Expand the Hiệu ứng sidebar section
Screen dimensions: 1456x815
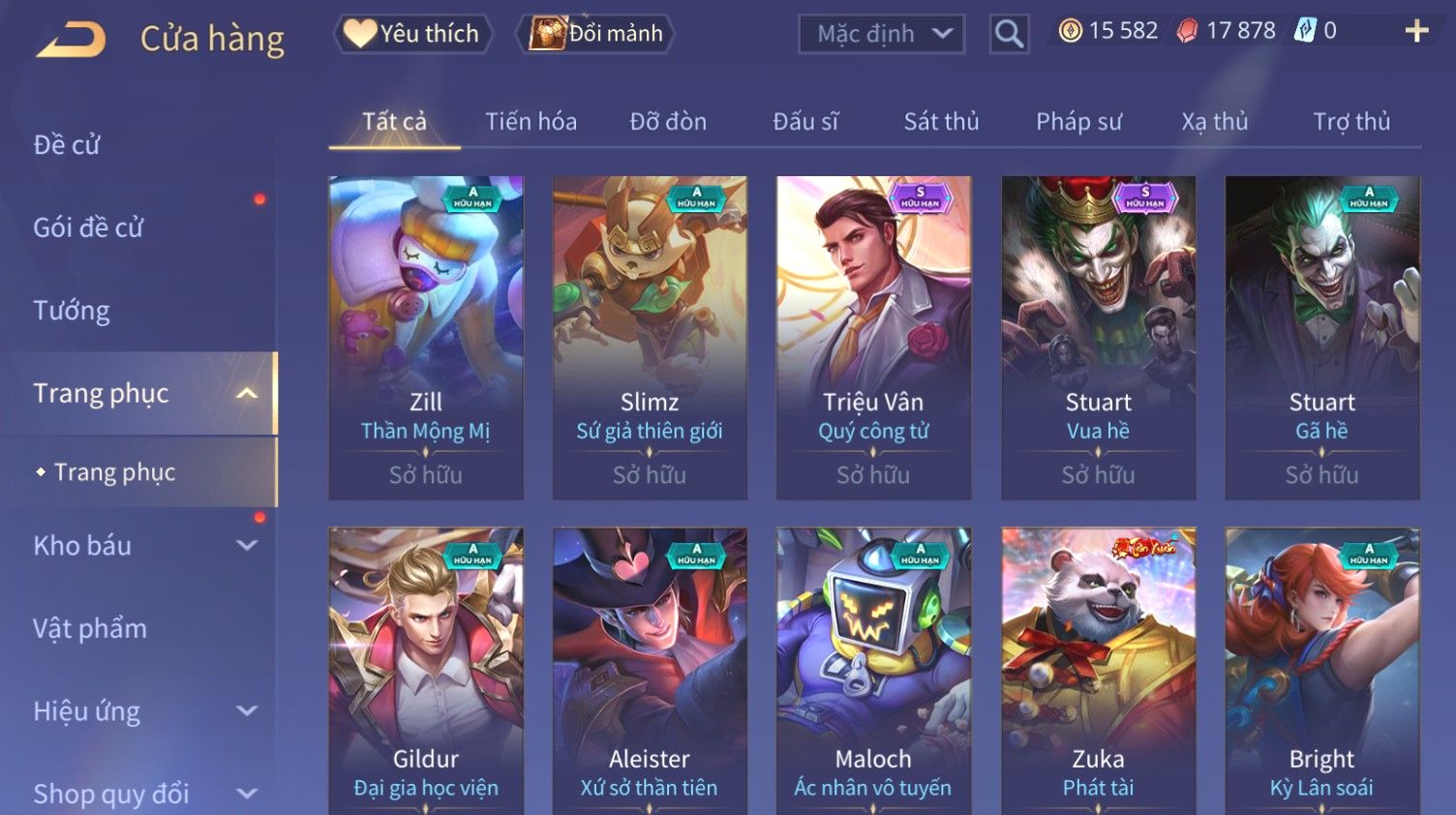click(x=247, y=711)
